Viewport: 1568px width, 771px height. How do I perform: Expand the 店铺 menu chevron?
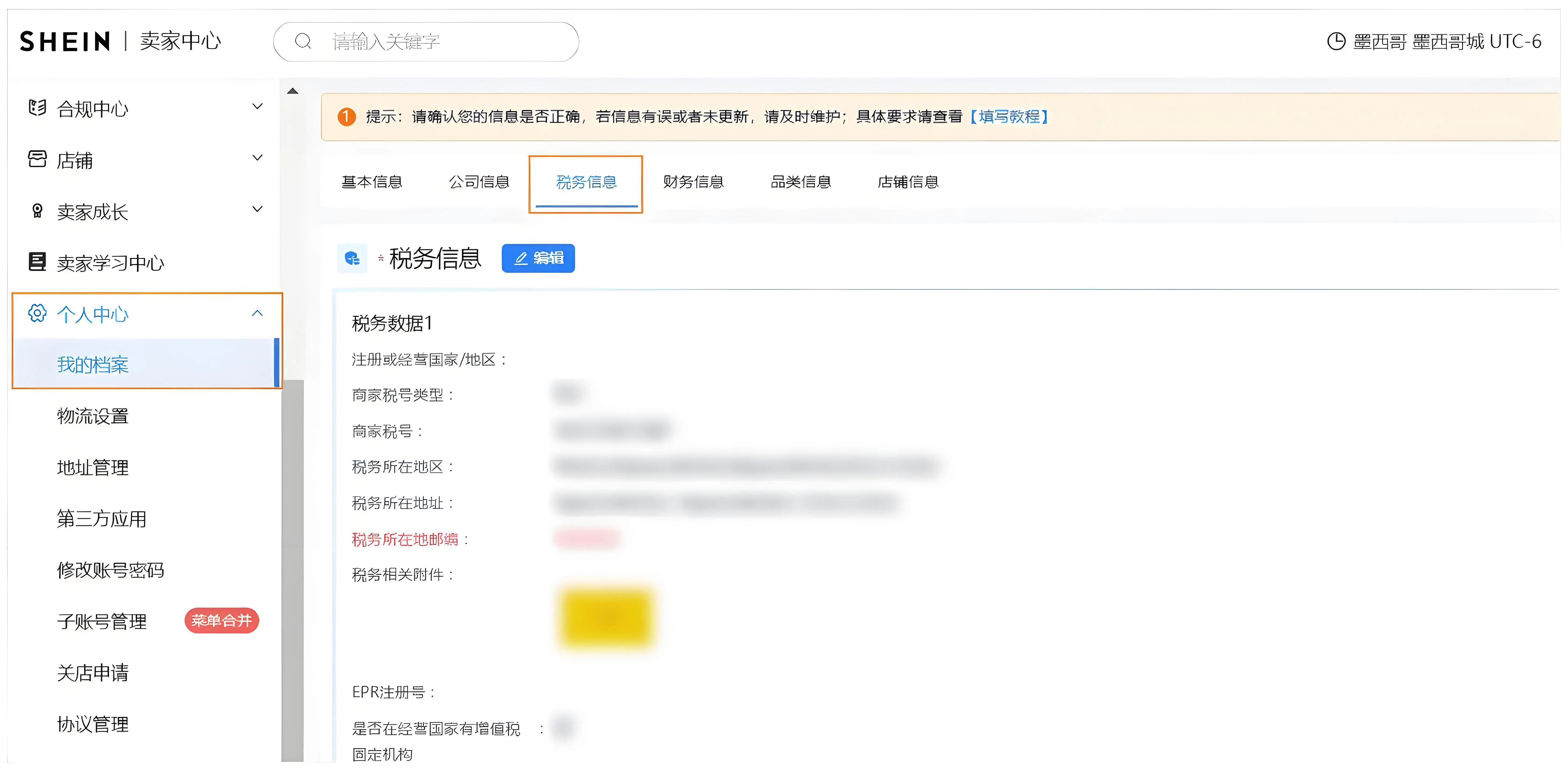258,158
